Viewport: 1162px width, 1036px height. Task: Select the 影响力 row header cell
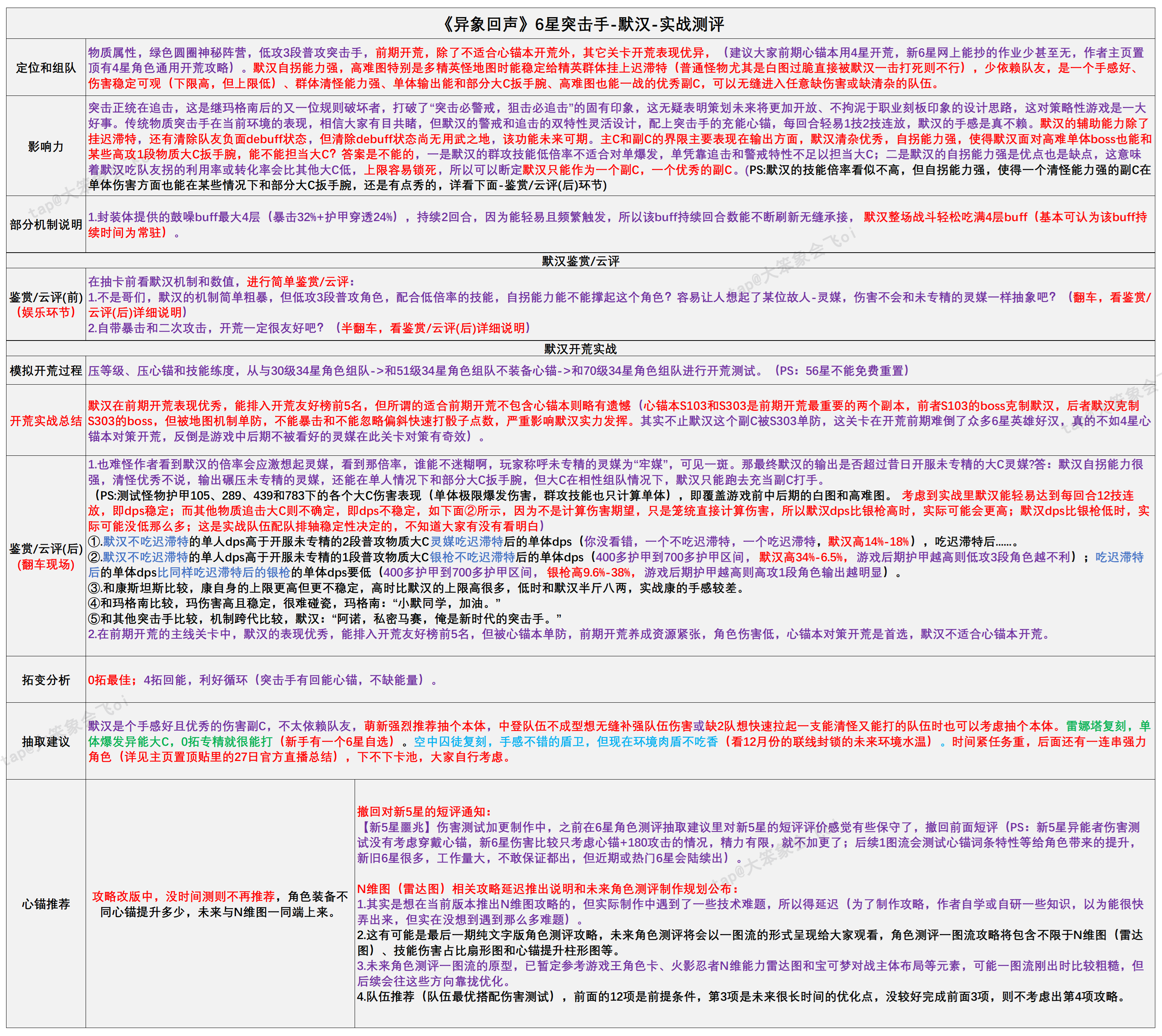click(46, 146)
